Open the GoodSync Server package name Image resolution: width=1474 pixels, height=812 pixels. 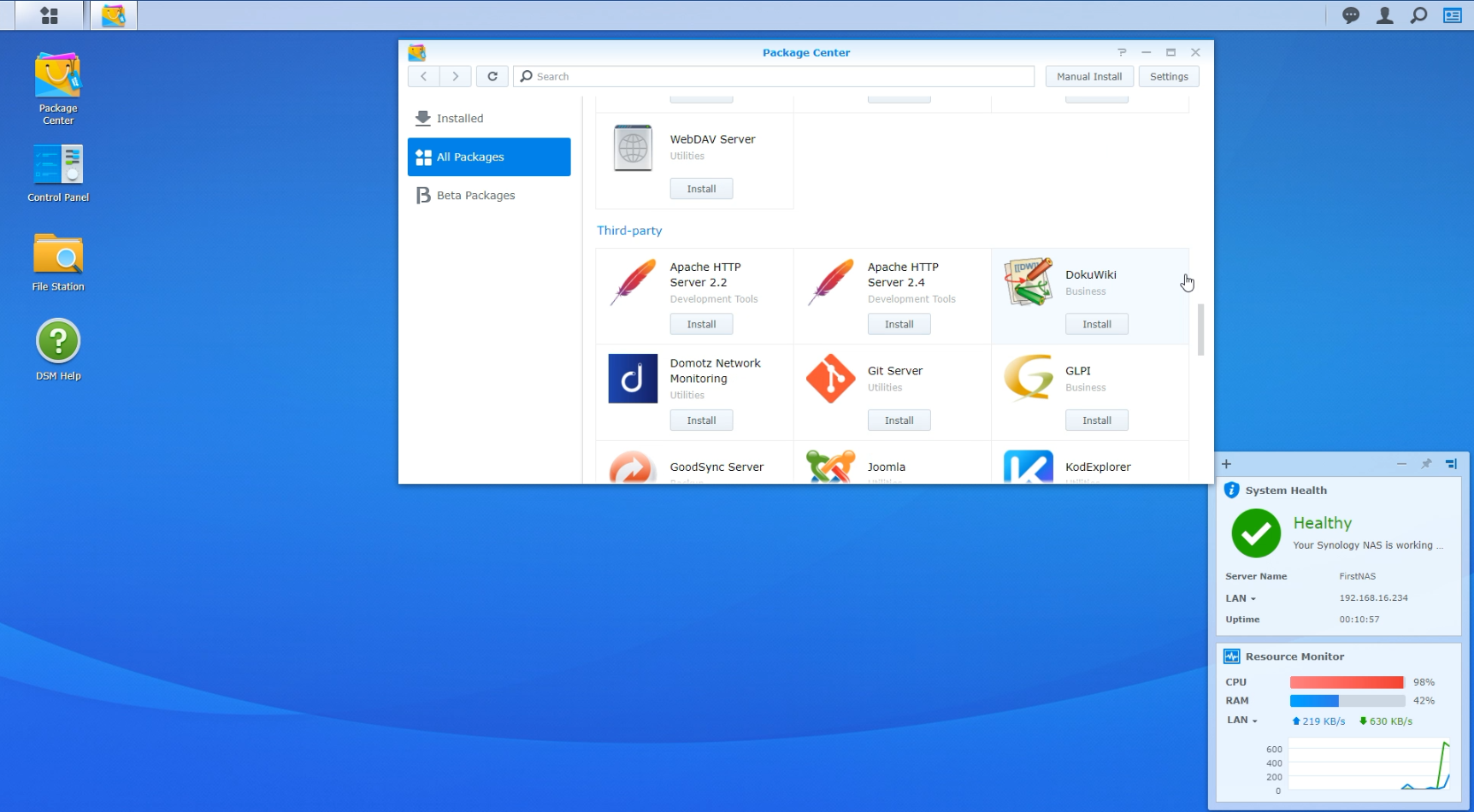pos(716,467)
